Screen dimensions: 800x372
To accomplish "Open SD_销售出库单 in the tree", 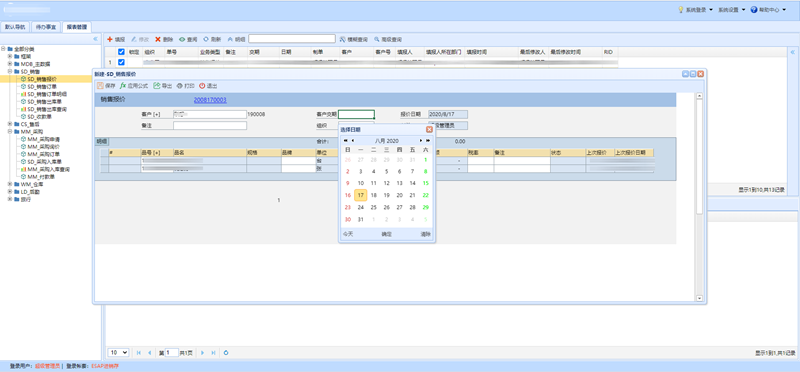I will [43, 102].
